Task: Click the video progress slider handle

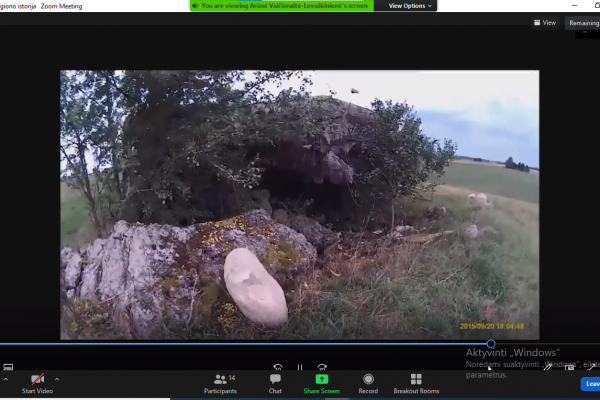Action: click(491, 344)
